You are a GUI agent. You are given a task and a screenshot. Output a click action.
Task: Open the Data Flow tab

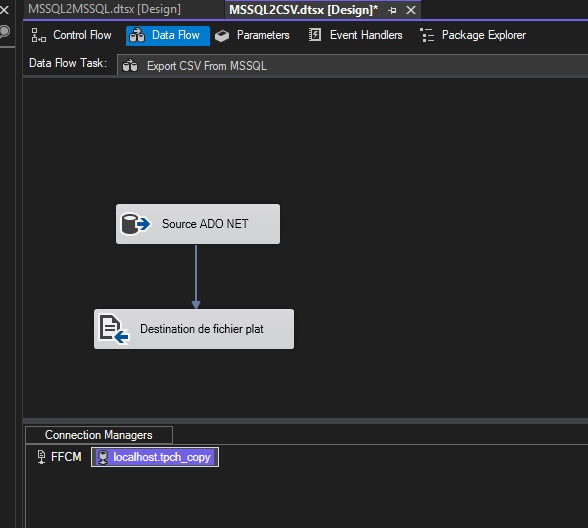(x=168, y=36)
